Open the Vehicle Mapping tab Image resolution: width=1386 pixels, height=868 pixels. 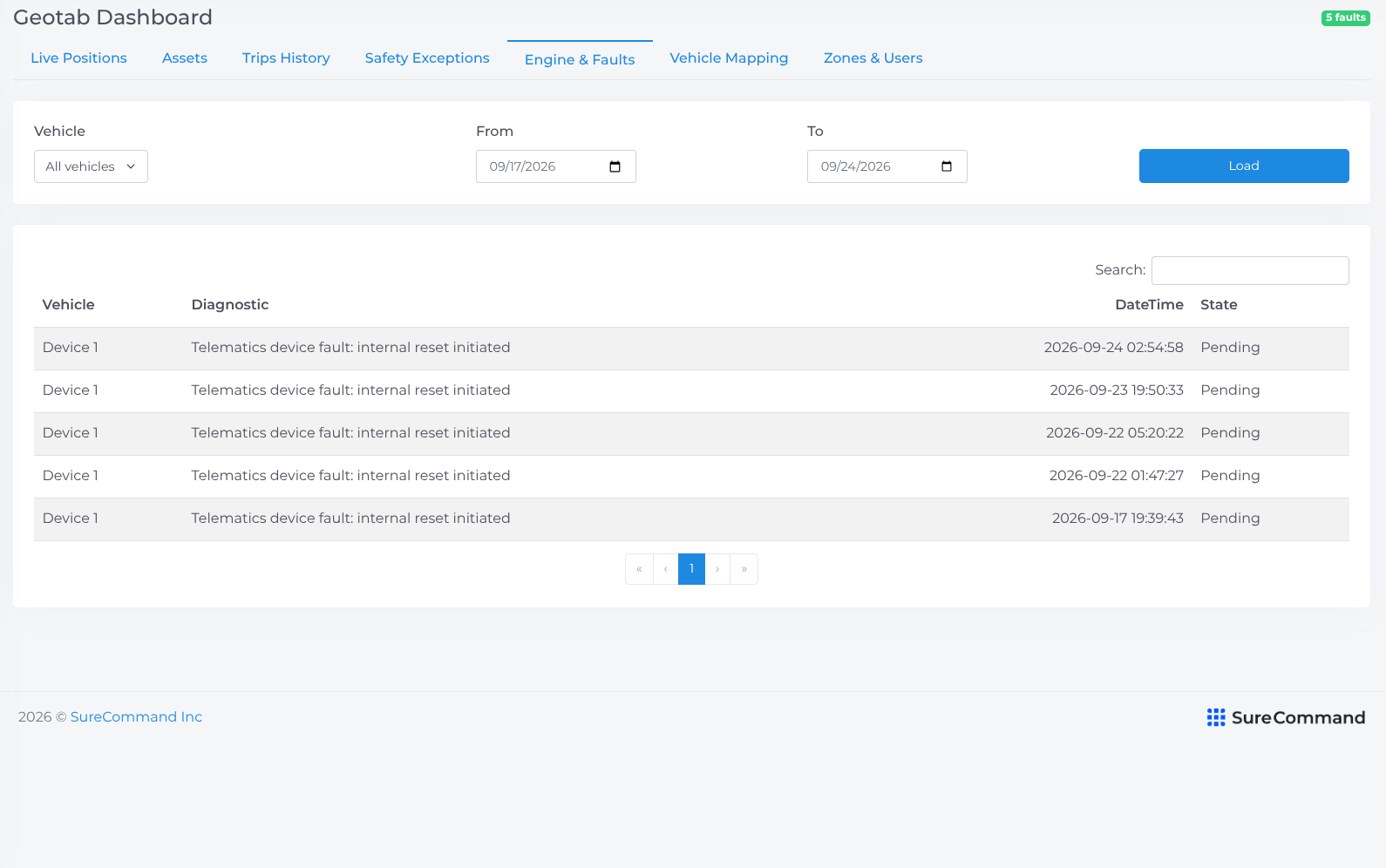[x=729, y=58]
